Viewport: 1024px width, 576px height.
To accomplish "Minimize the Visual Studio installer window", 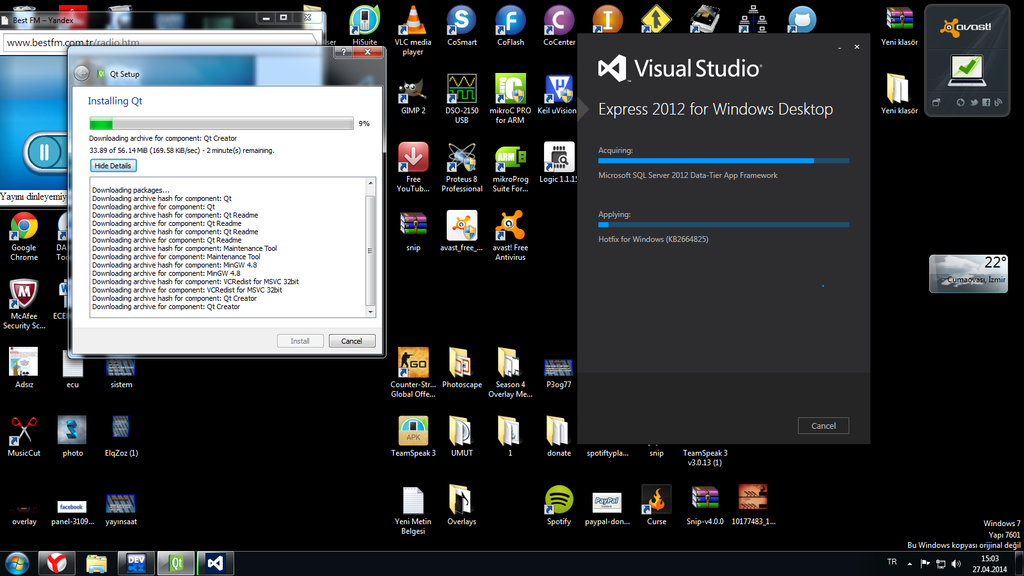I will [840, 47].
